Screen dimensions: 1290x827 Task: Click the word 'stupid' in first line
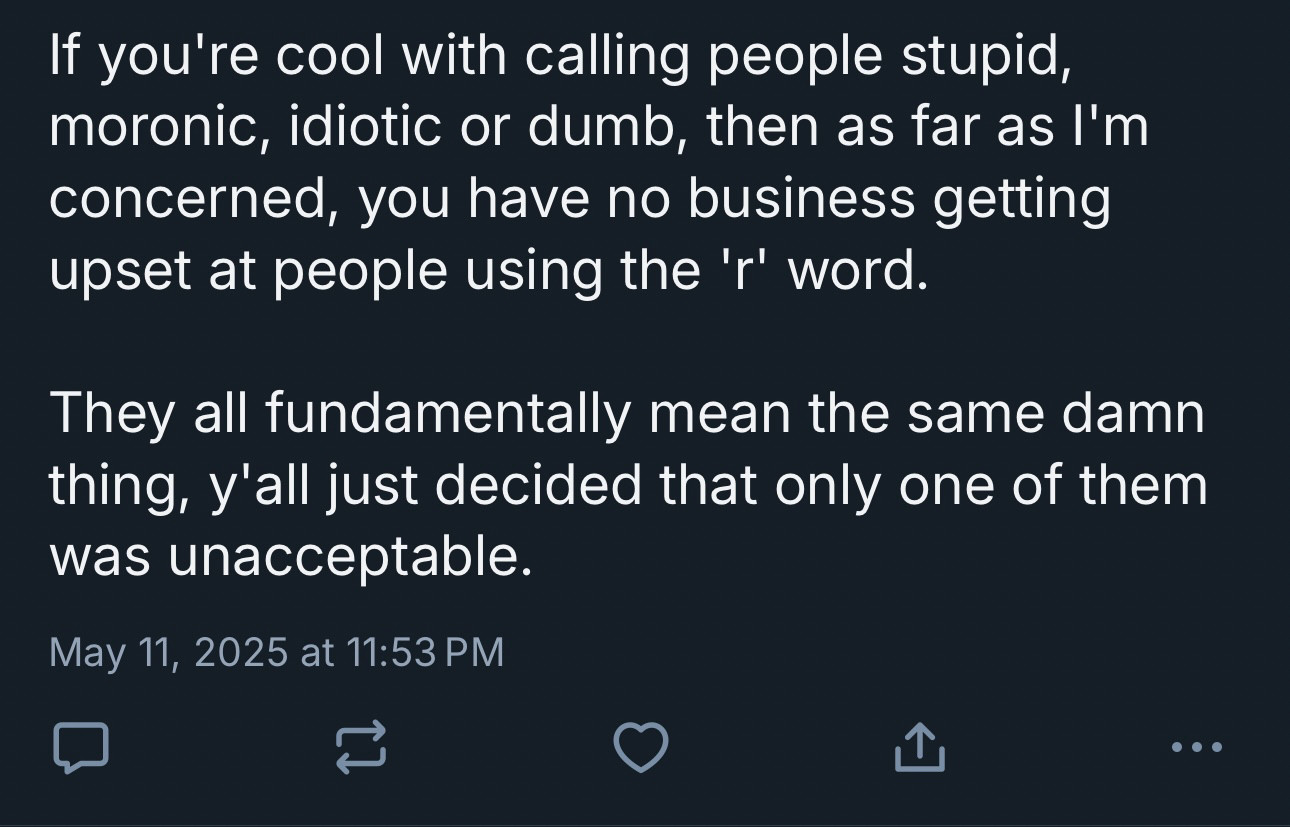(986, 57)
